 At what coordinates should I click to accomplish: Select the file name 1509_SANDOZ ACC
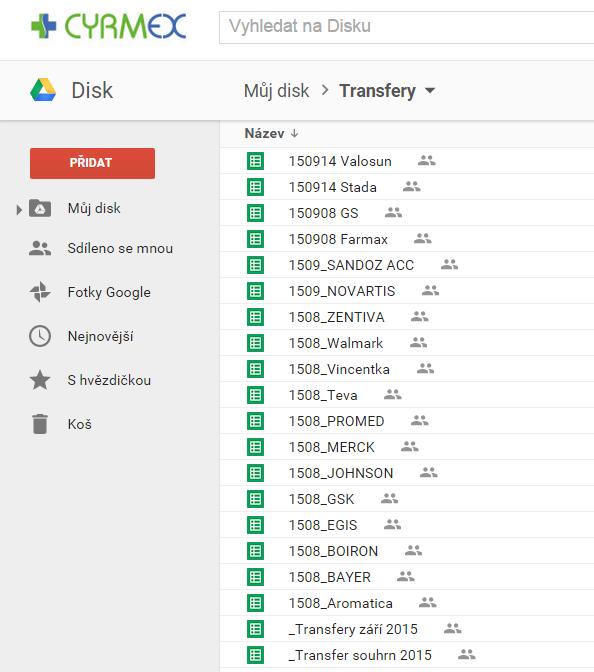click(x=351, y=265)
